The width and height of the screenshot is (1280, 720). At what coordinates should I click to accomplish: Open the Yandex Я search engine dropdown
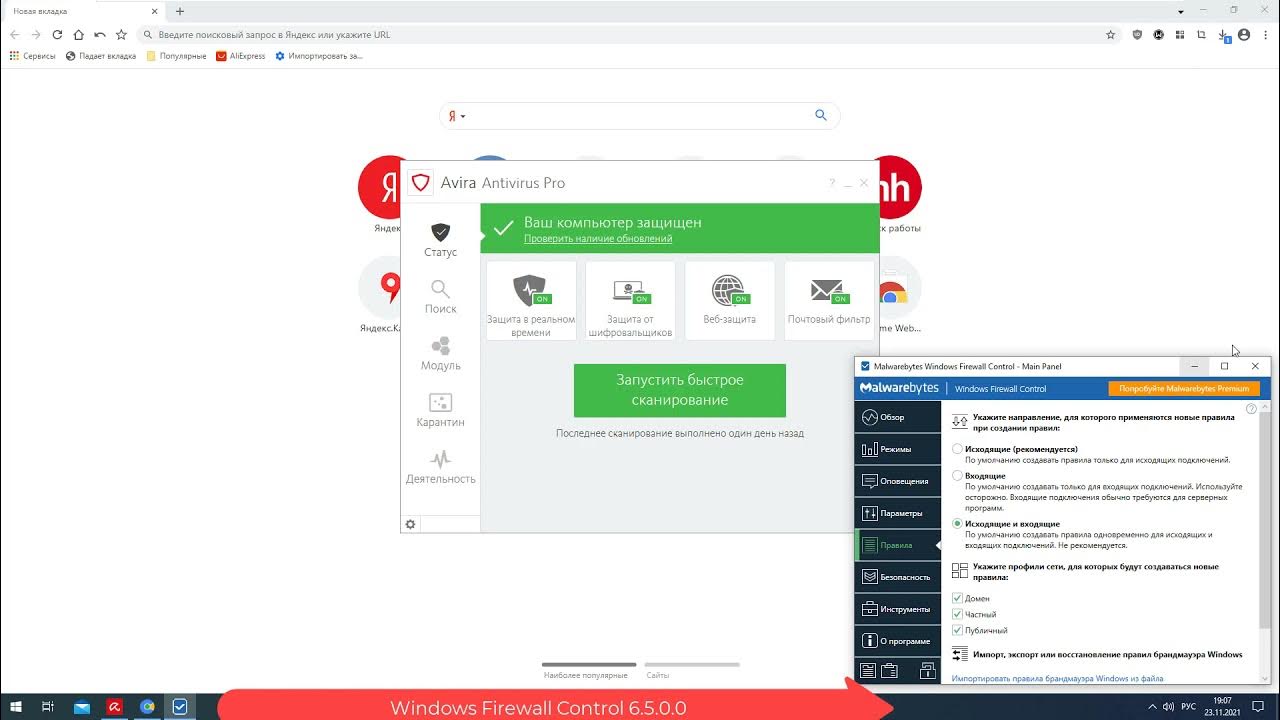tap(456, 116)
